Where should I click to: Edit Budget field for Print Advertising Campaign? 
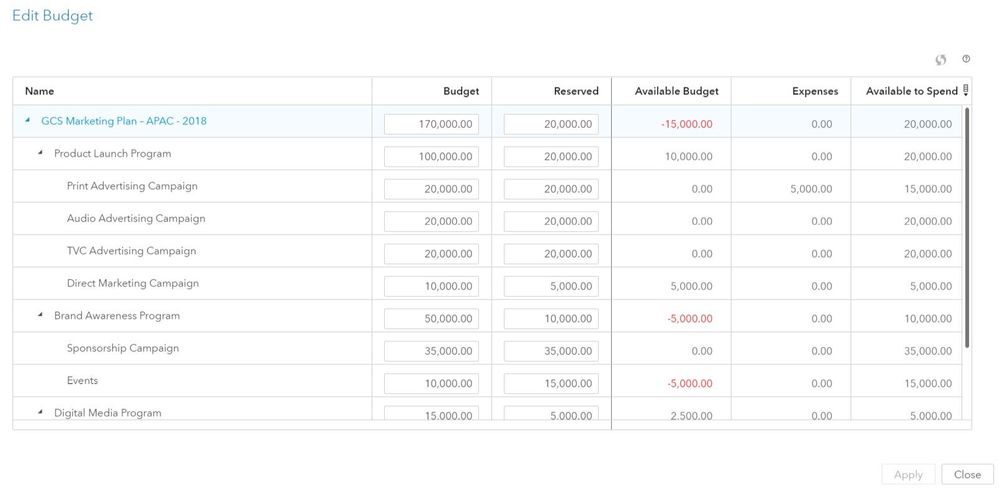[x=431, y=189]
